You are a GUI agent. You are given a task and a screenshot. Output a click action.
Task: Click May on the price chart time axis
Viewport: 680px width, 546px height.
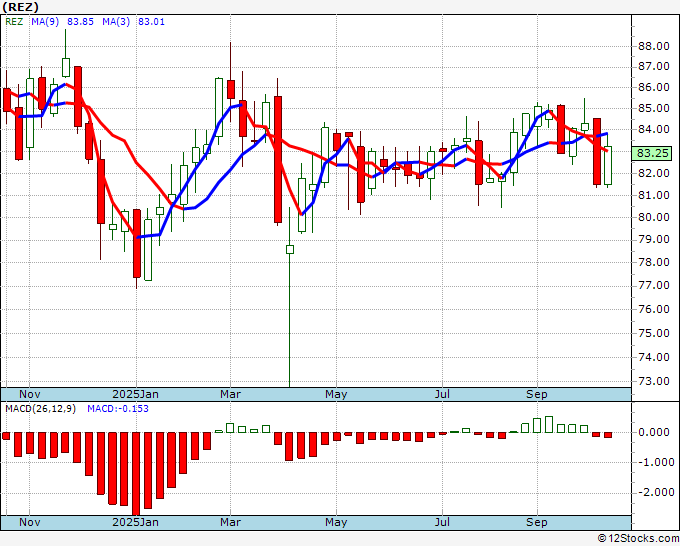[x=336, y=394]
